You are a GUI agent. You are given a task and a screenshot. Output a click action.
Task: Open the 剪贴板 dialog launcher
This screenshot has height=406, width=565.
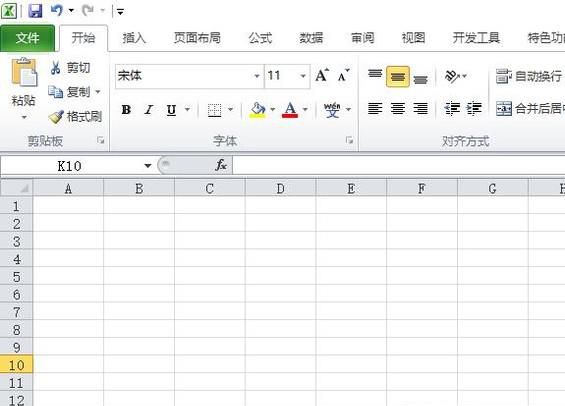point(101,140)
